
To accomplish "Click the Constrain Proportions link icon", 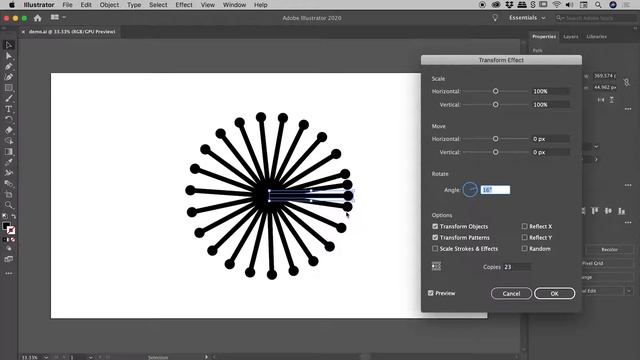I will [627, 82].
